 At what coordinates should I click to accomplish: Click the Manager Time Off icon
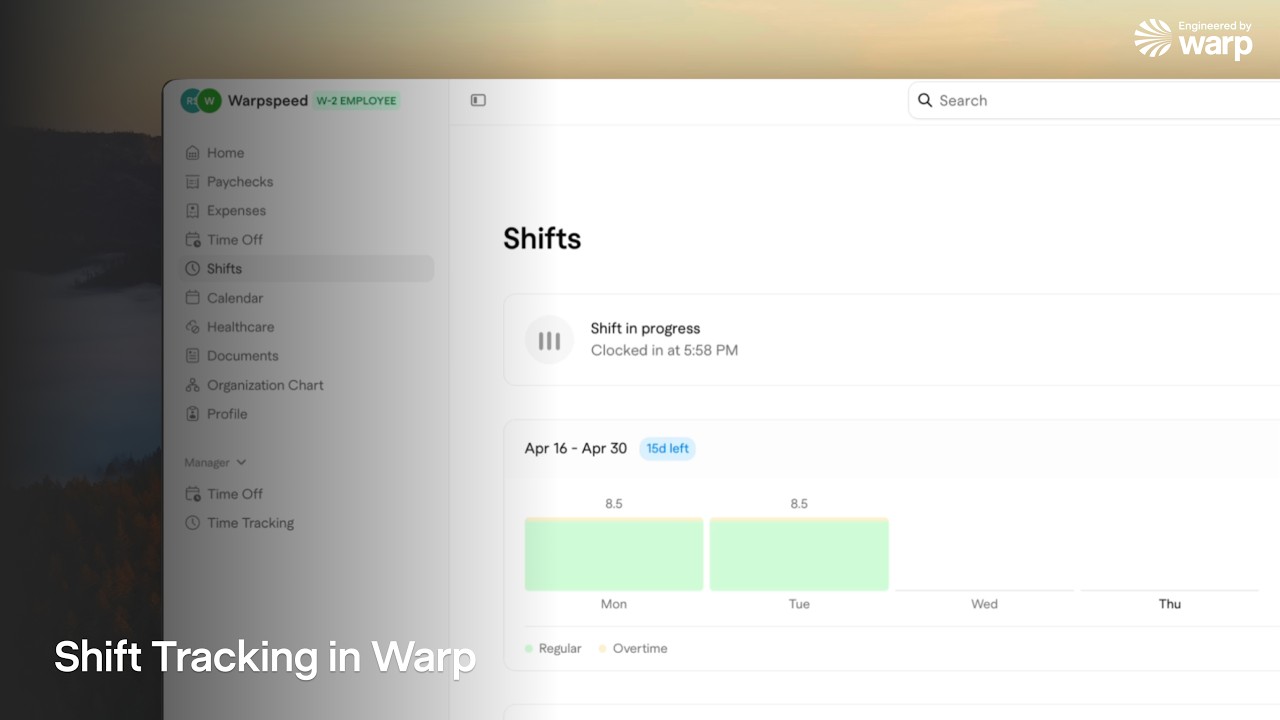coord(193,494)
